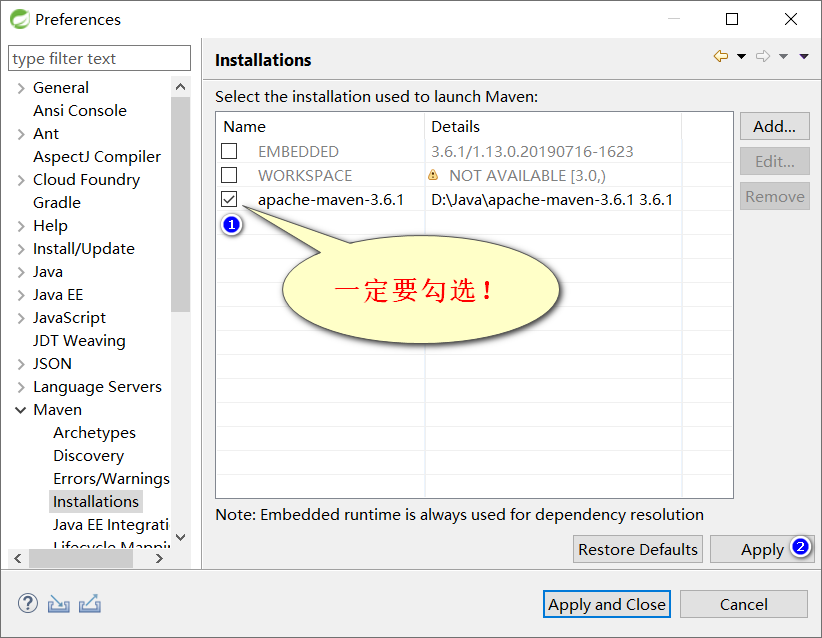This screenshot has width=822, height=638.
Task: Click the forward navigation arrow
Action: pos(763,56)
